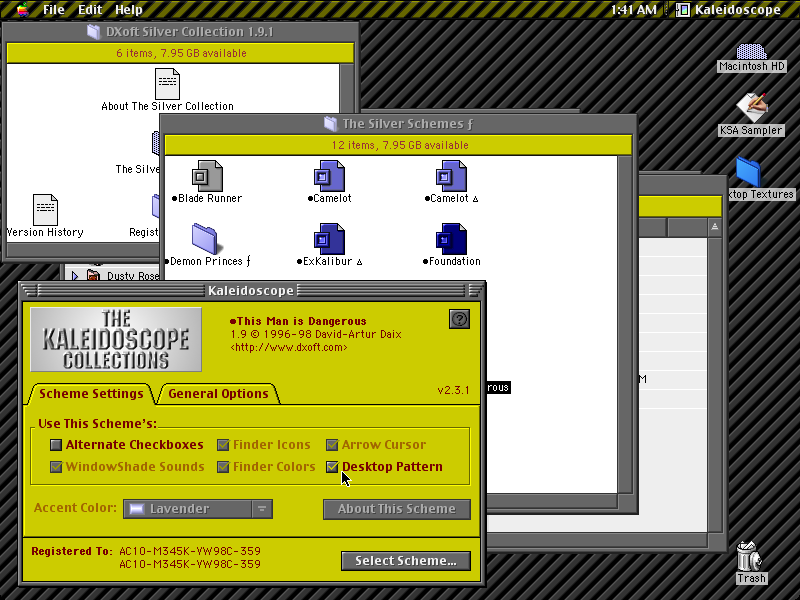Toggle the Arrow Cursor checkbox
The height and width of the screenshot is (600, 800).
[332, 445]
